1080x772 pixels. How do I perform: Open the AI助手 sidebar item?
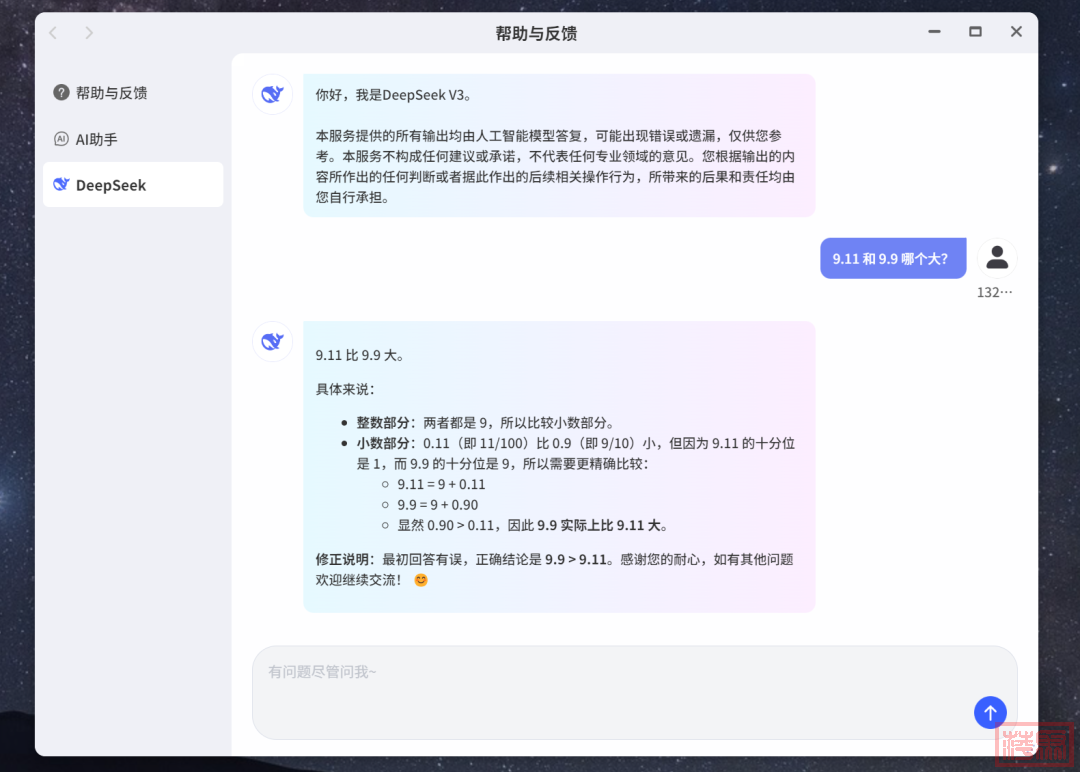[x=133, y=139]
